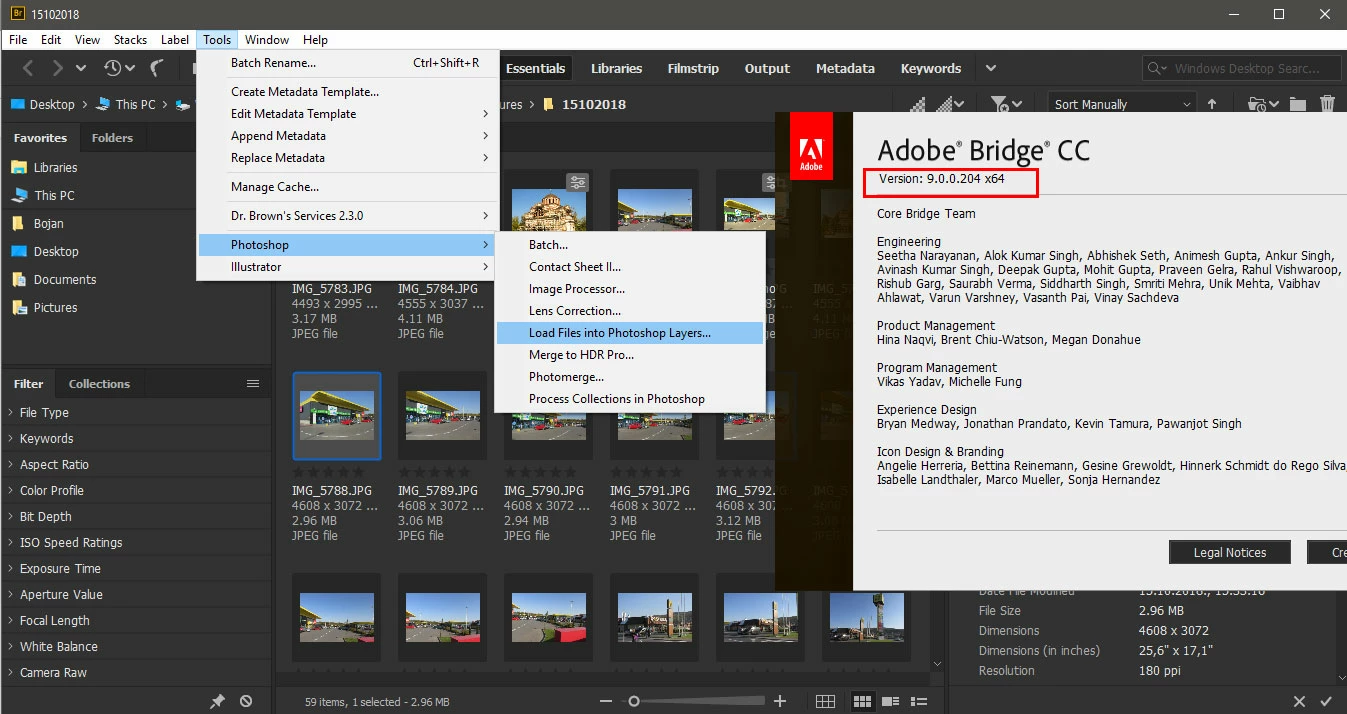1347x714 pixels.
Task: Switch to the Metadata workspace
Action: [845, 68]
